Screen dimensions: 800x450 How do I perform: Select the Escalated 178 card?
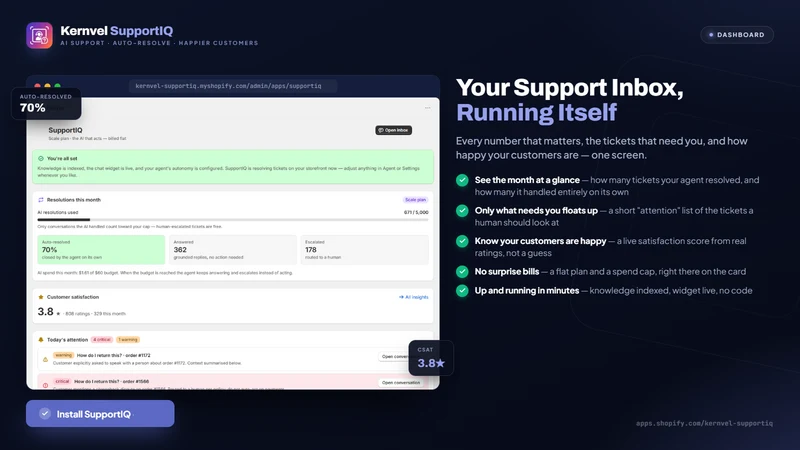tap(364, 249)
